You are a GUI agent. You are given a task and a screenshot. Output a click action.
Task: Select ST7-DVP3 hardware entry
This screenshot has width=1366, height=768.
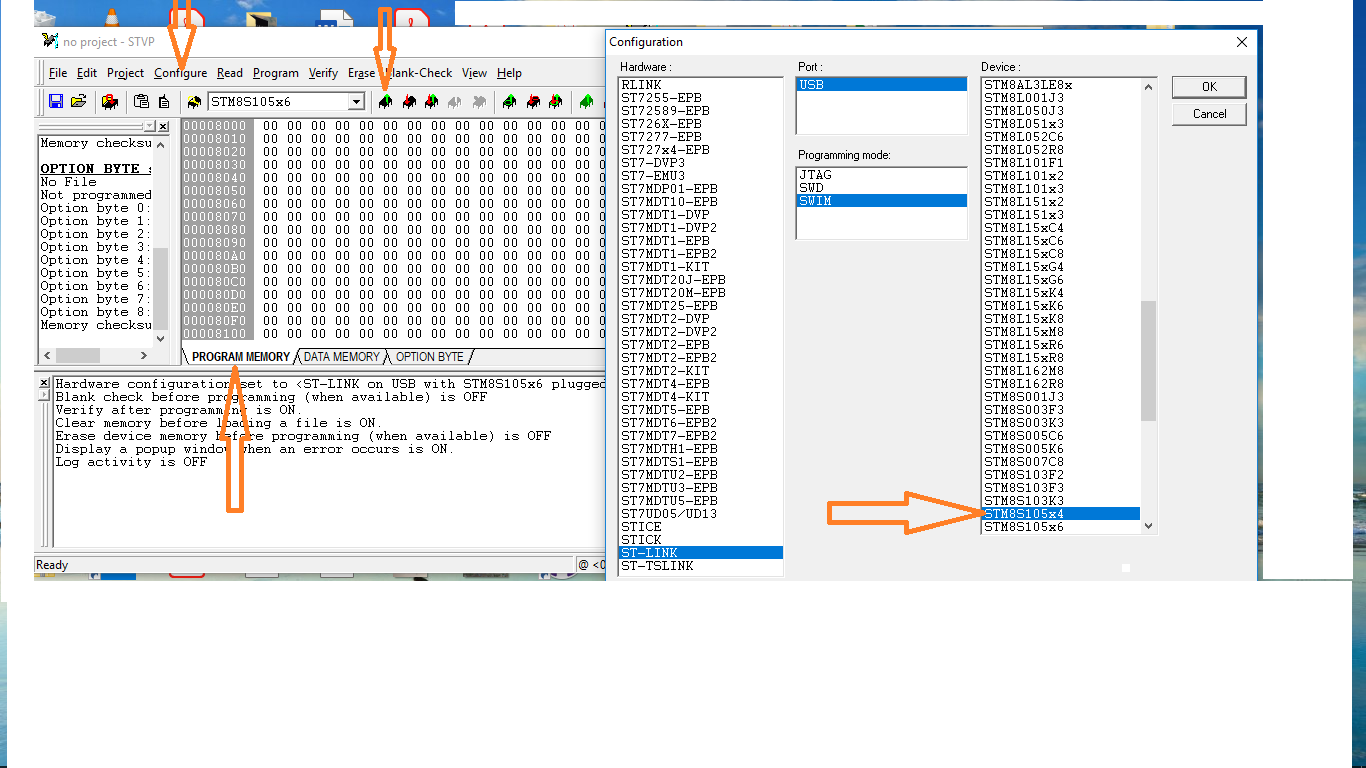click(701, 163)
